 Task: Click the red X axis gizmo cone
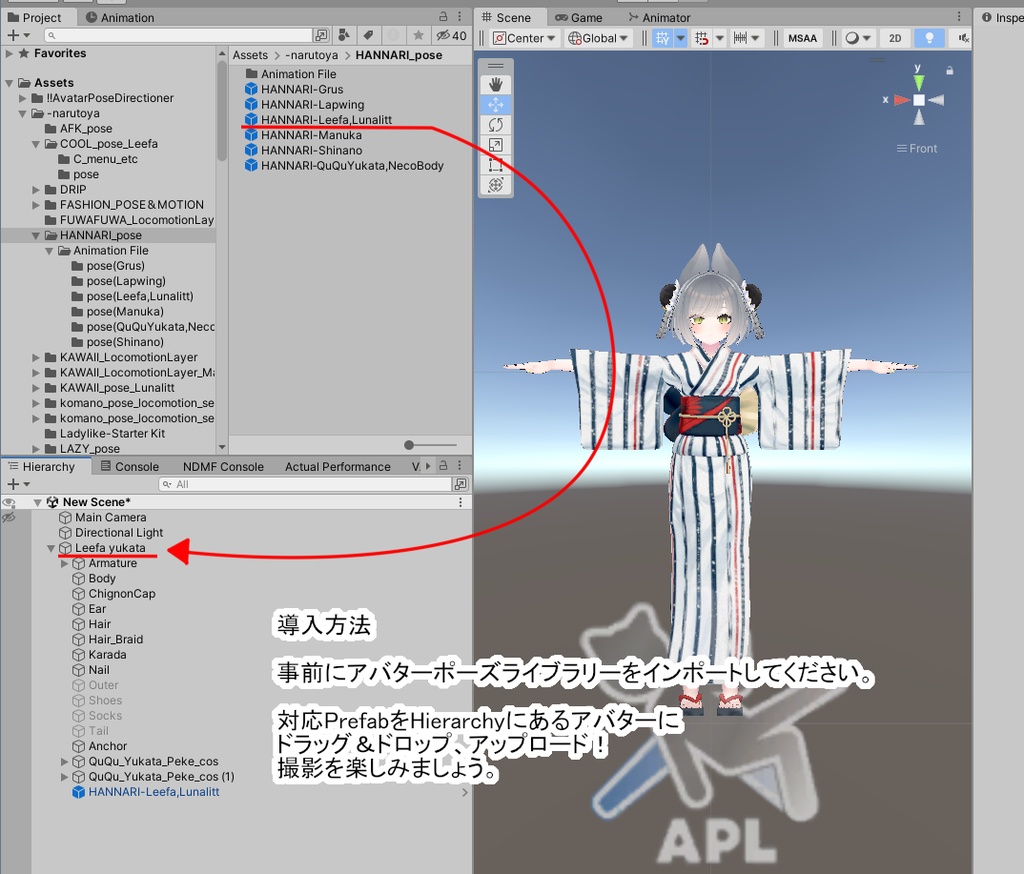(x=902, y=100)
